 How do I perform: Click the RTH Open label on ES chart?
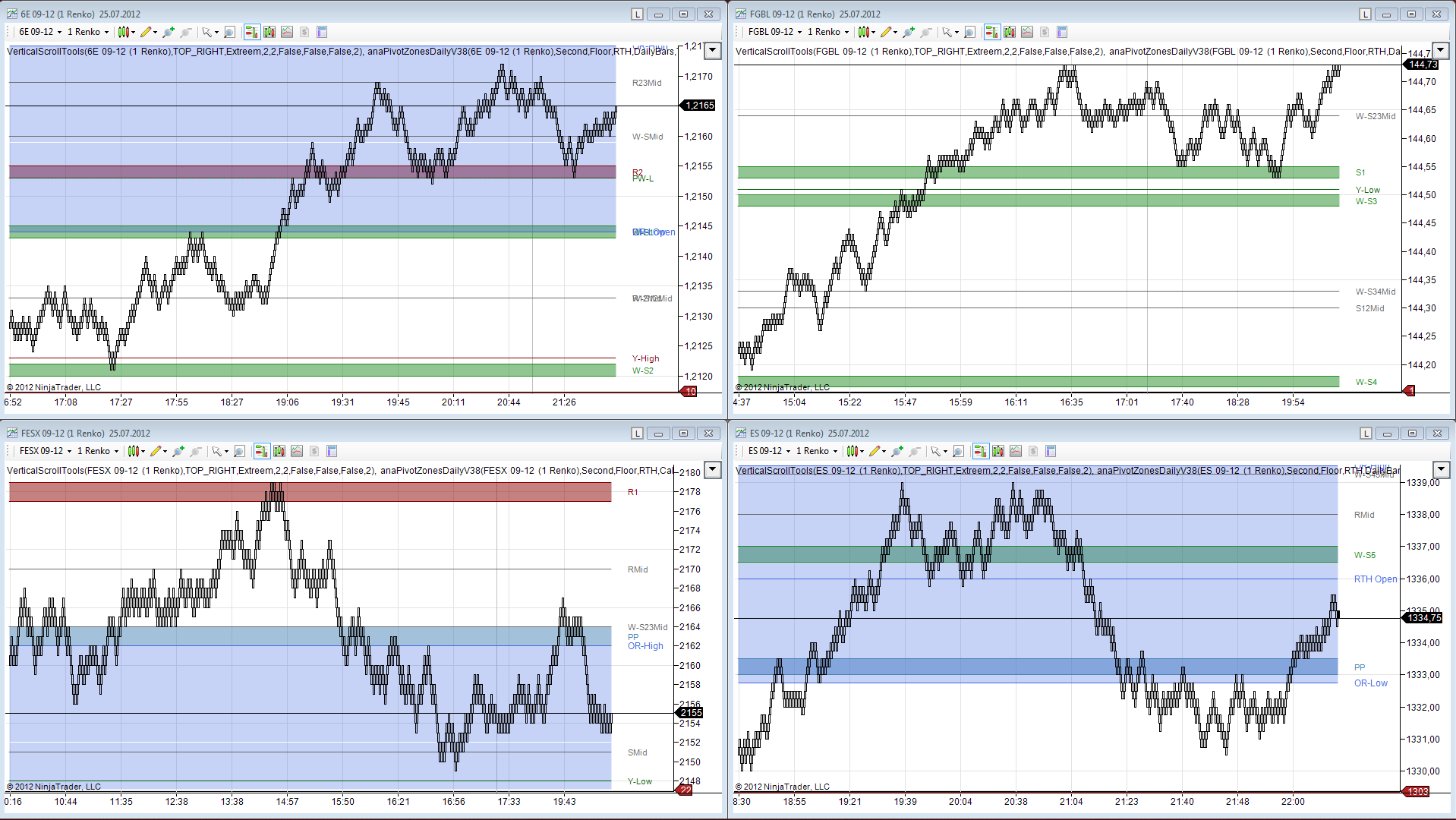(1376, 579)
